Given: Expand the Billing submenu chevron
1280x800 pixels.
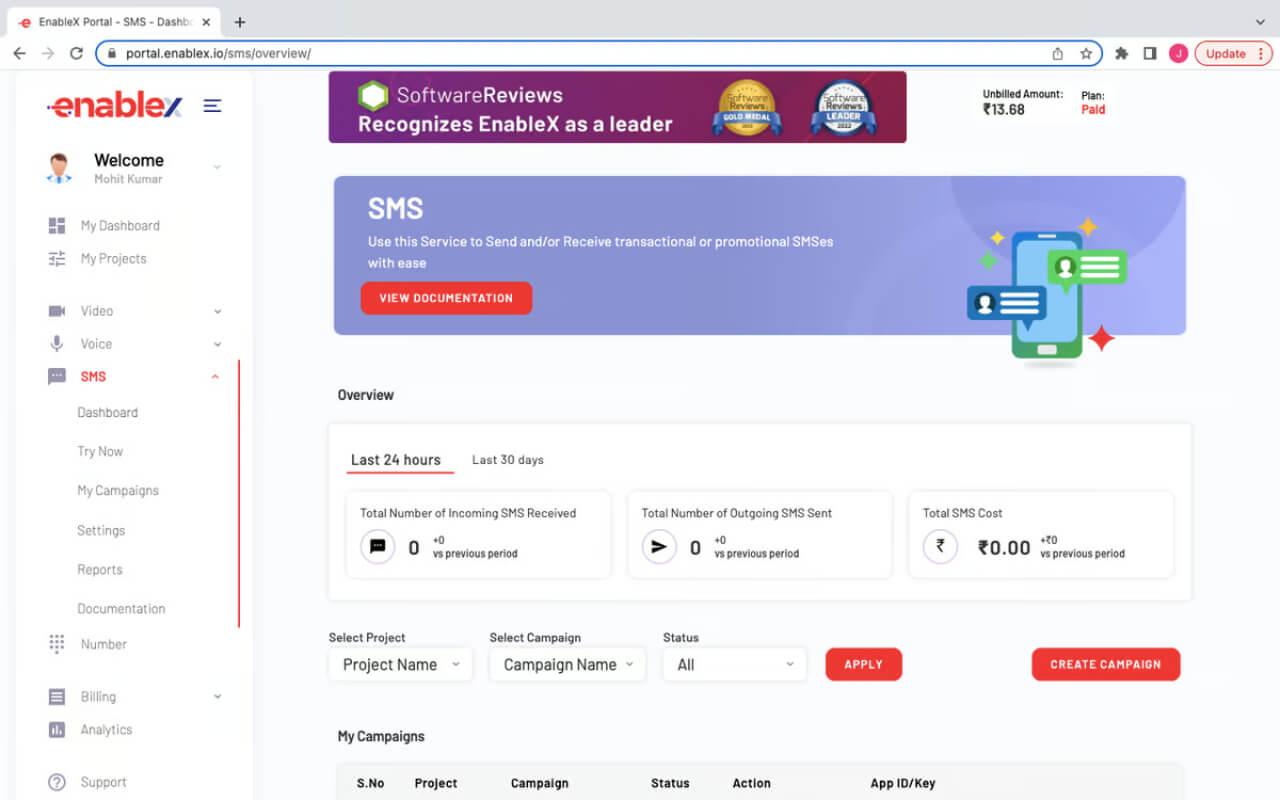Looking at the screenshot, I should click(217, 697).
